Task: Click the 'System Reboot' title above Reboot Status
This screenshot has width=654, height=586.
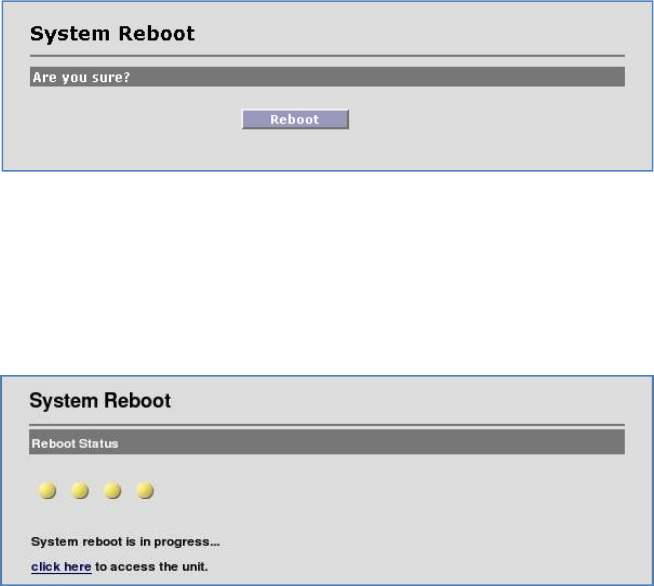Action: click(100, 401)
